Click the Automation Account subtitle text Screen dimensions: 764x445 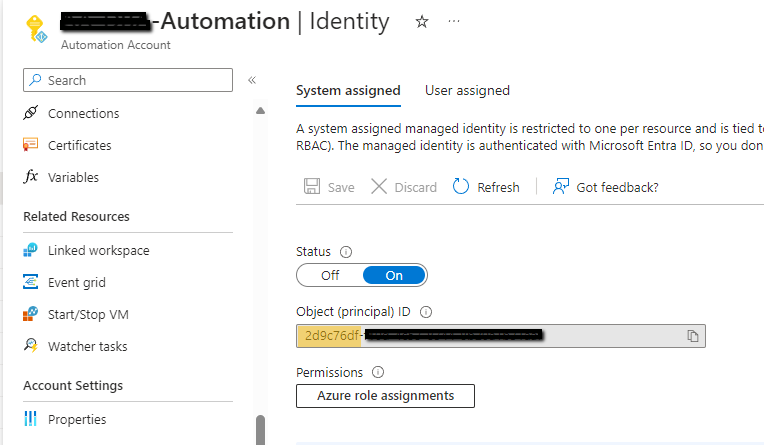pyautogui.click(x=115, y=45)
